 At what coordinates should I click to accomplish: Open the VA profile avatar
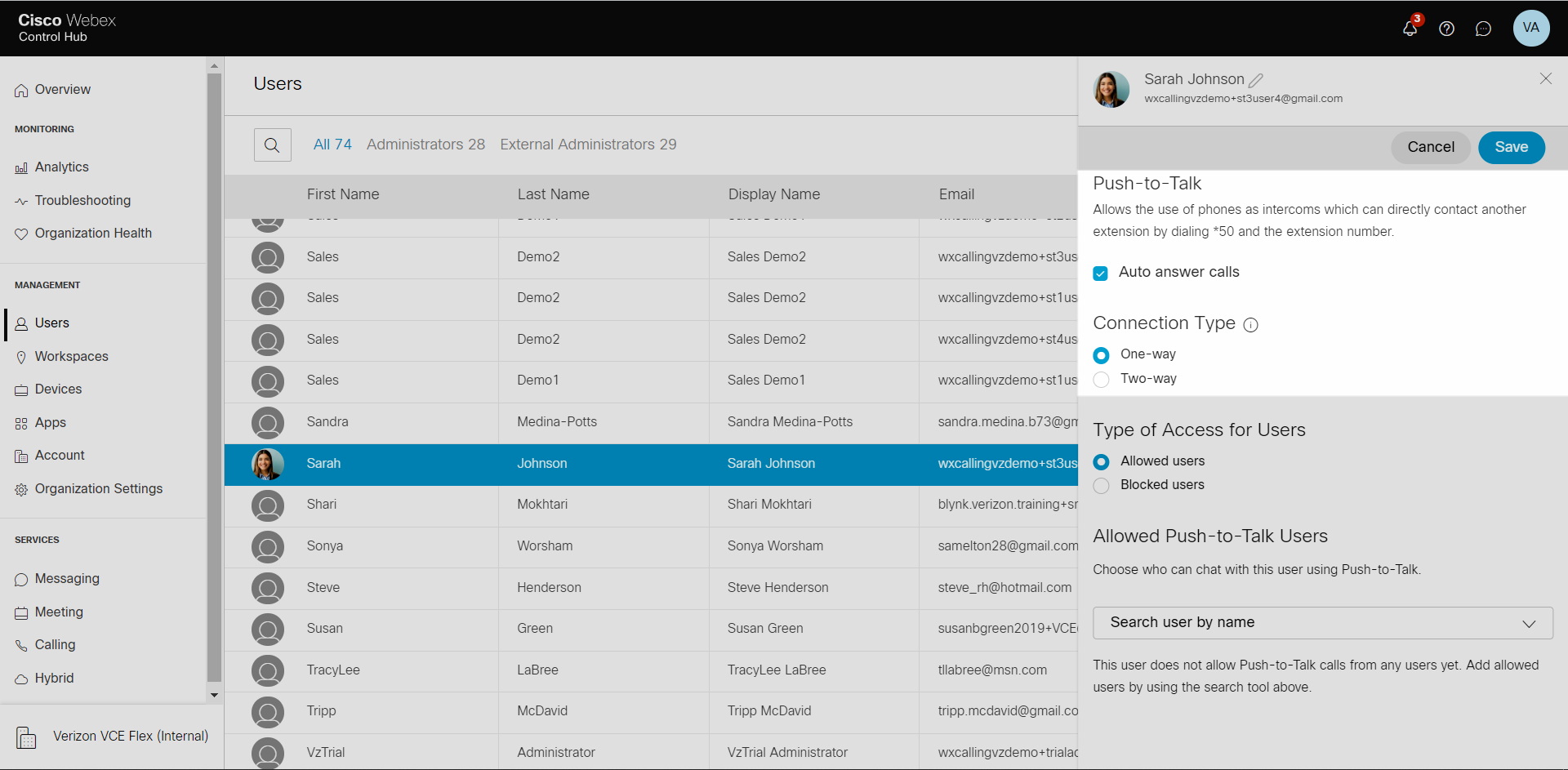(x=1530, y=28)
